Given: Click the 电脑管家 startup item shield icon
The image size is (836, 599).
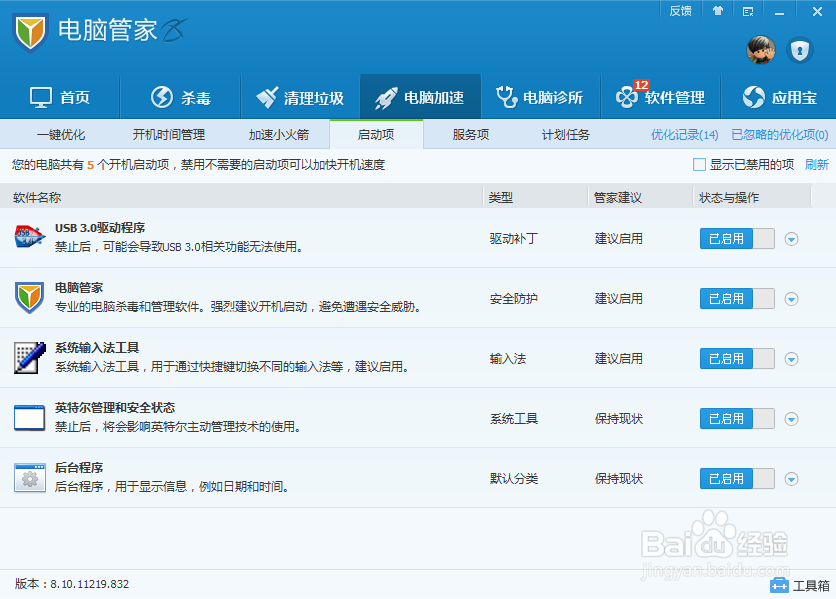Looking at the screenshot, I should point(30,297).
